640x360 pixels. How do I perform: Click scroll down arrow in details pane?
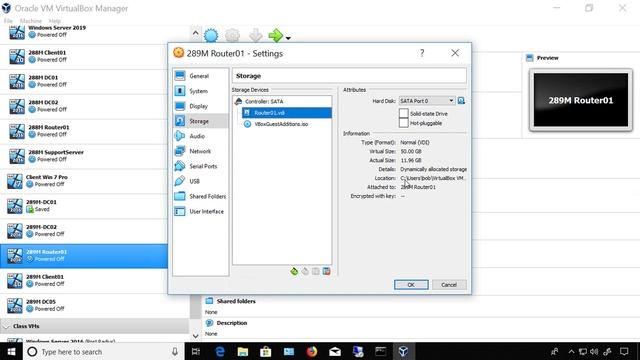coord(196,336)
